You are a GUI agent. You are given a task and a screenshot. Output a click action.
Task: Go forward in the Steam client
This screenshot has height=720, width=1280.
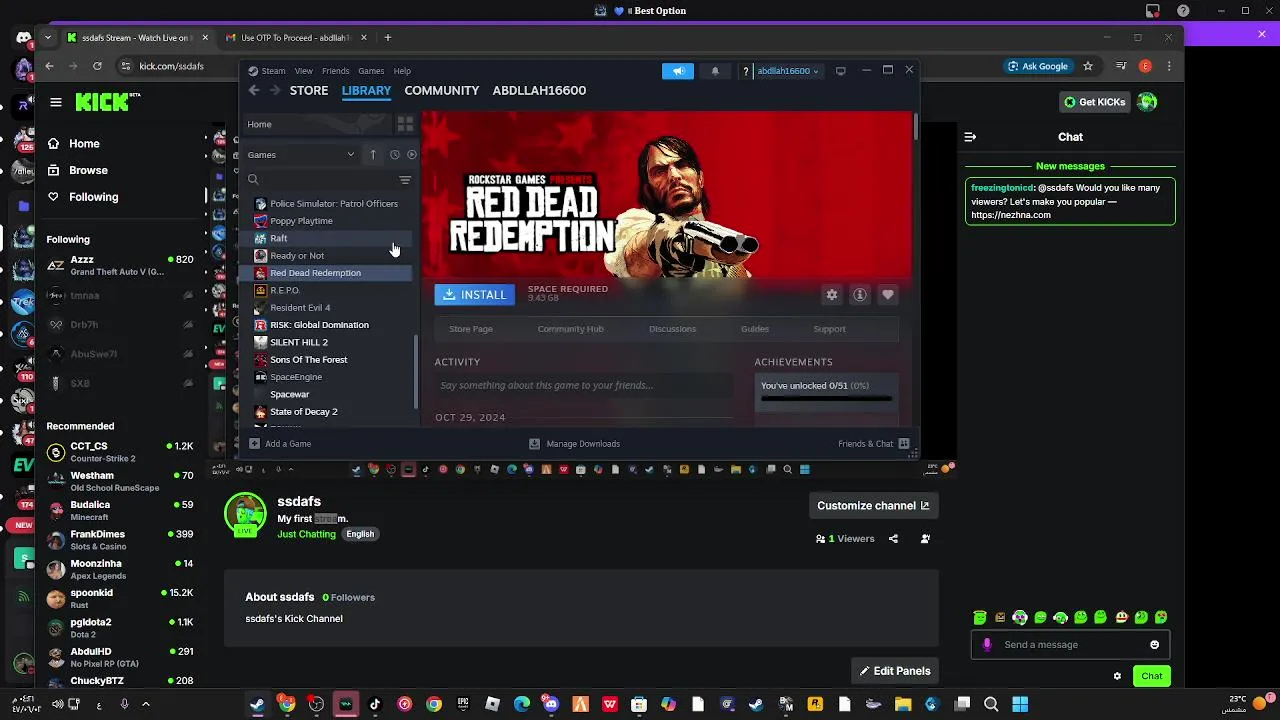[275, 90]
